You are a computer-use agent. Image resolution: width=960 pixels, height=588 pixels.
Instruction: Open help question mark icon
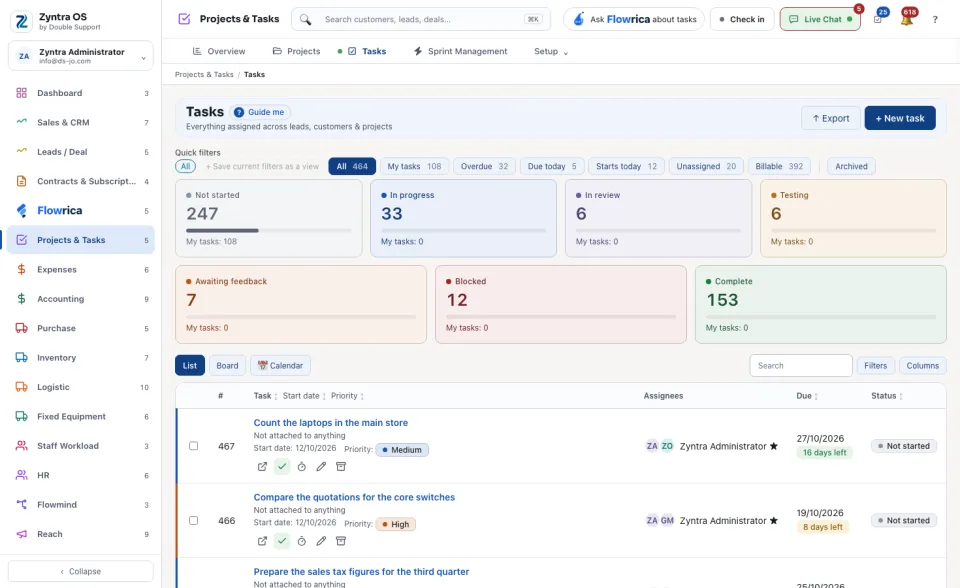(935, 20)
